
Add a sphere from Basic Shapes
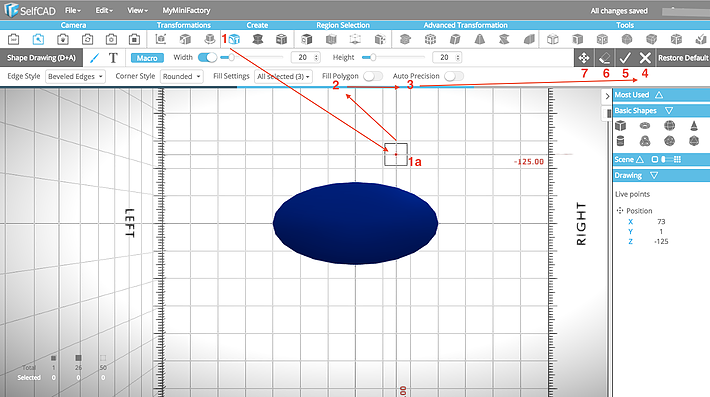pos(669,126)
